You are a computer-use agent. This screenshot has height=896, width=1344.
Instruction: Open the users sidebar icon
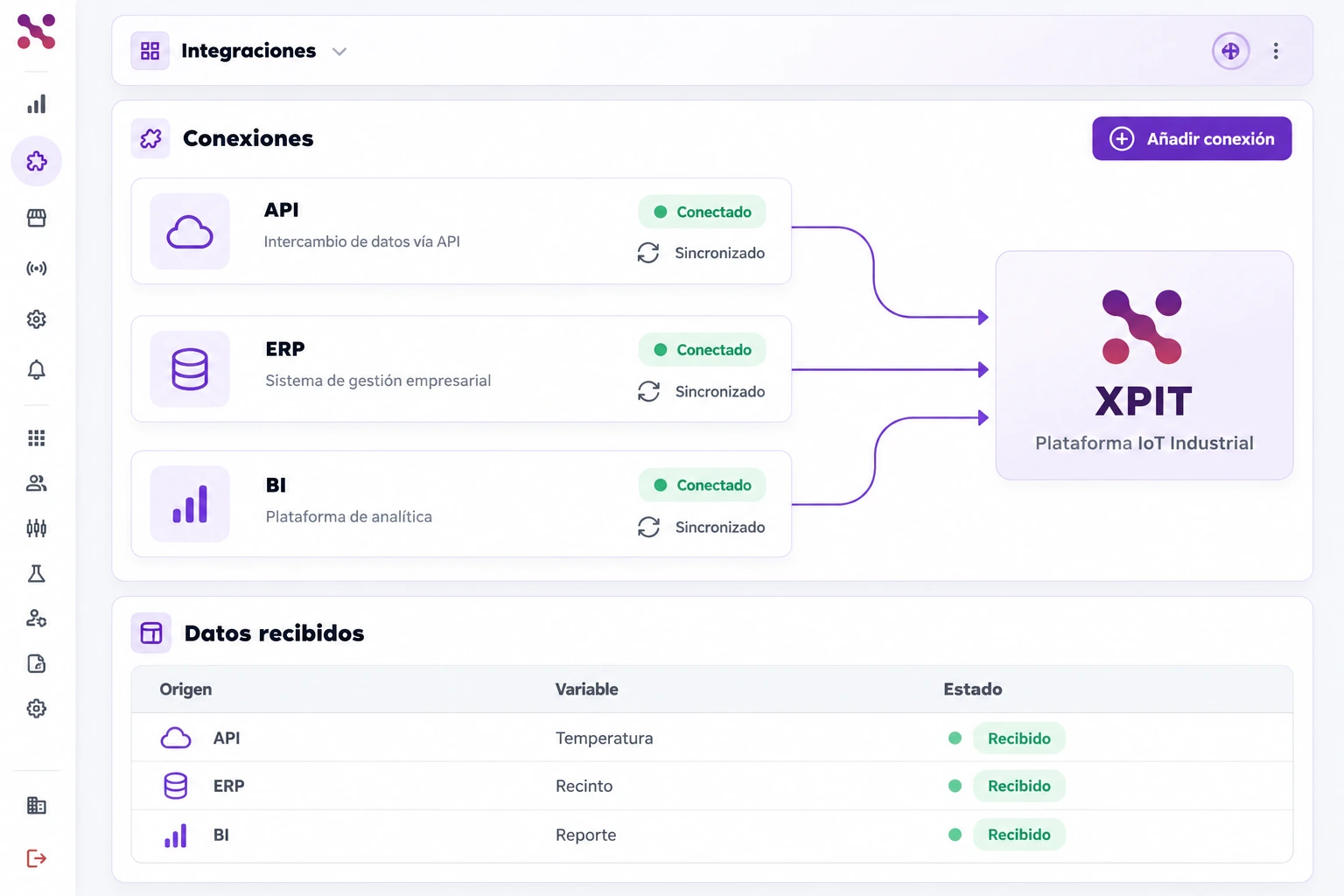pos(36,483)
